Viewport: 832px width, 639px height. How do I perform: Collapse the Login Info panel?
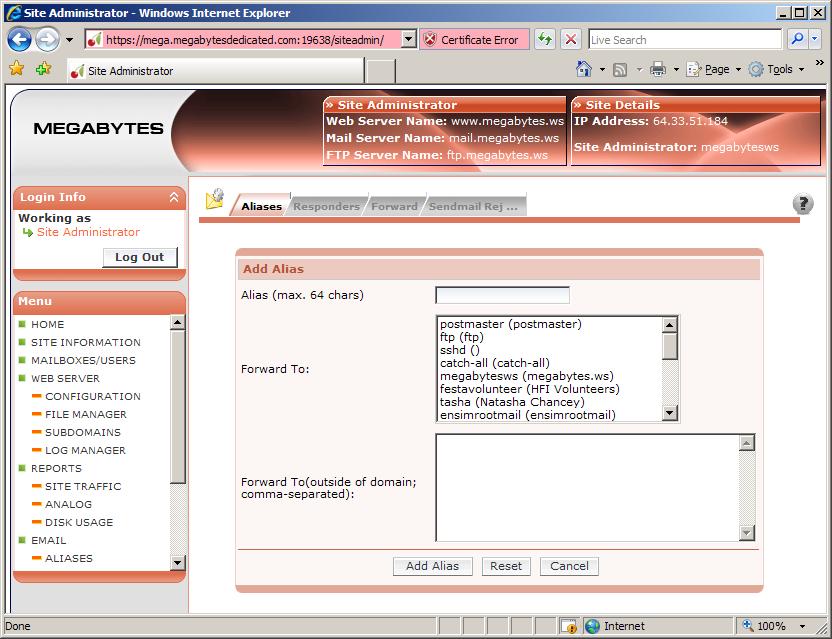pyautogui.click(x=174, y=198)
